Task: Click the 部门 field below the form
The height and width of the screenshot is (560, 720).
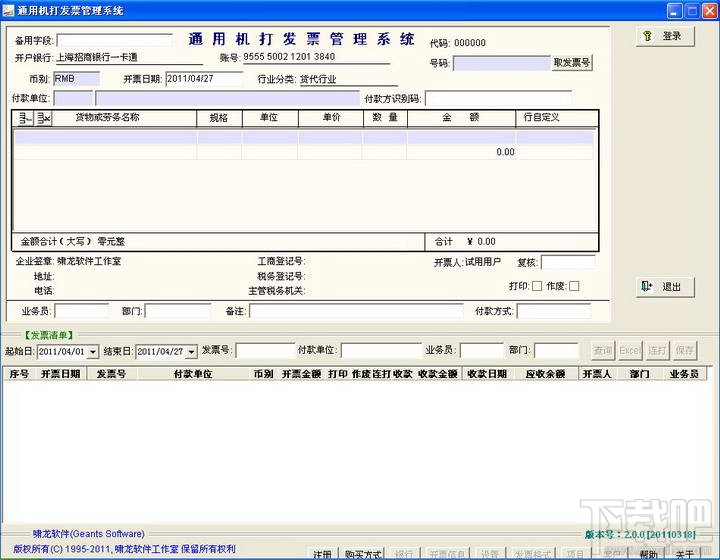Action: [178, 311]
